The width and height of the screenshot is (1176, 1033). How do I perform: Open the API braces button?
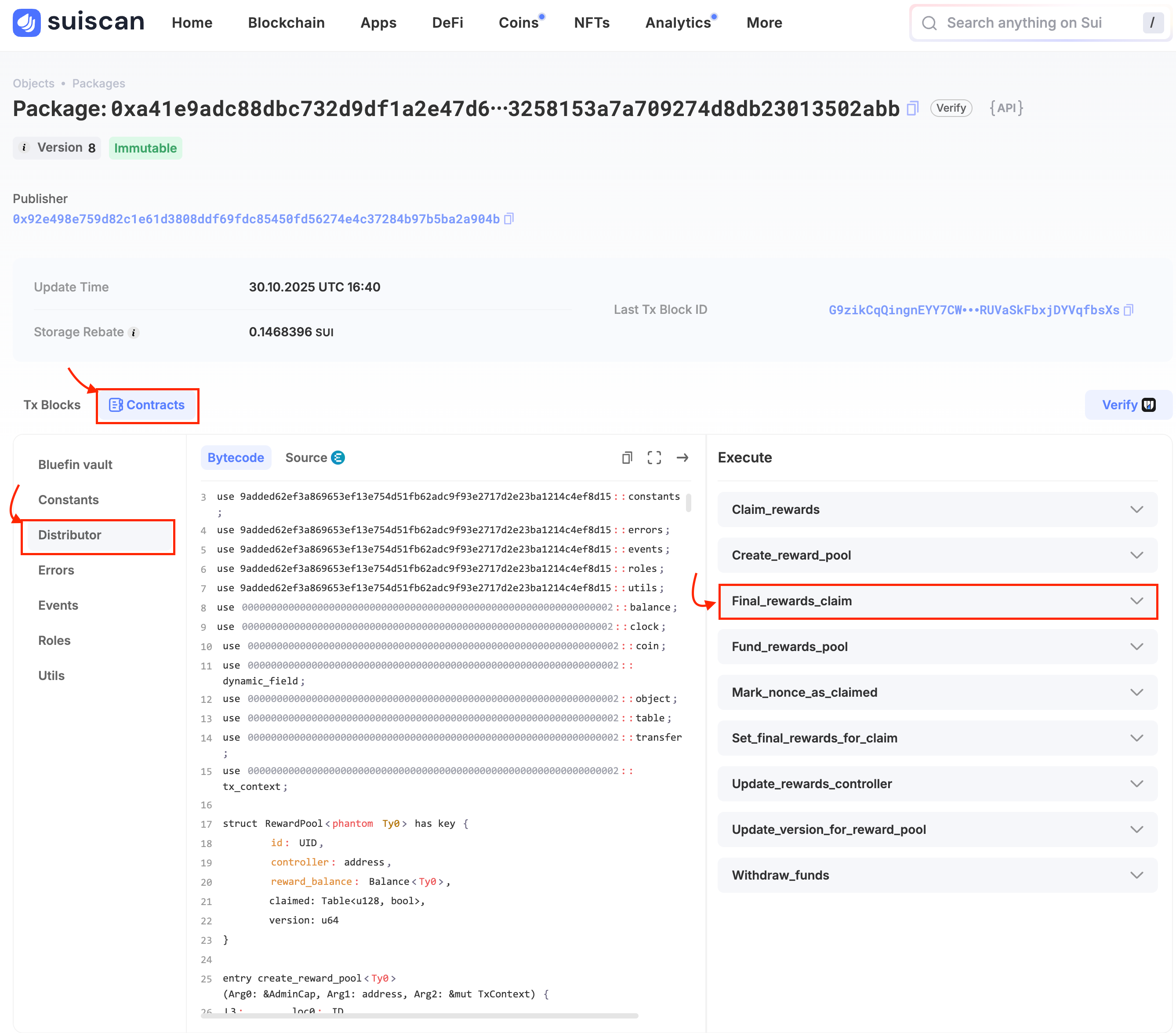[1005, 108]
